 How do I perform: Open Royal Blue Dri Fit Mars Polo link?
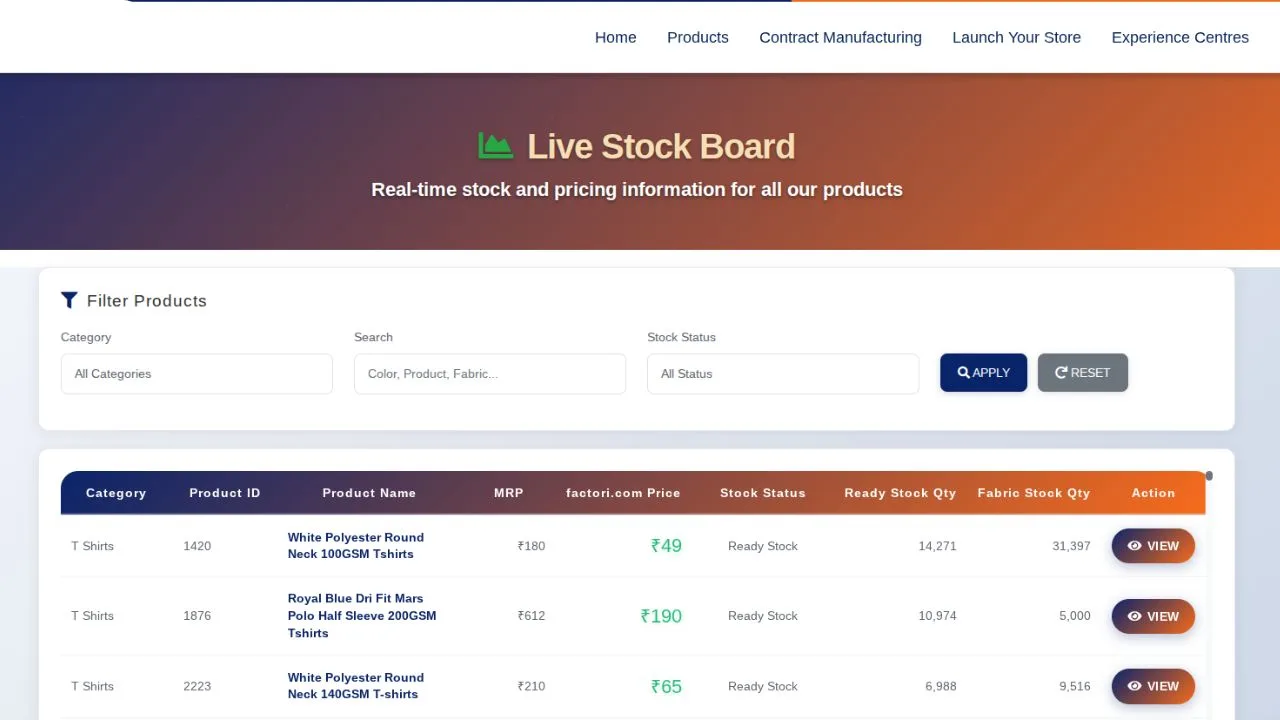coord(361,616)
